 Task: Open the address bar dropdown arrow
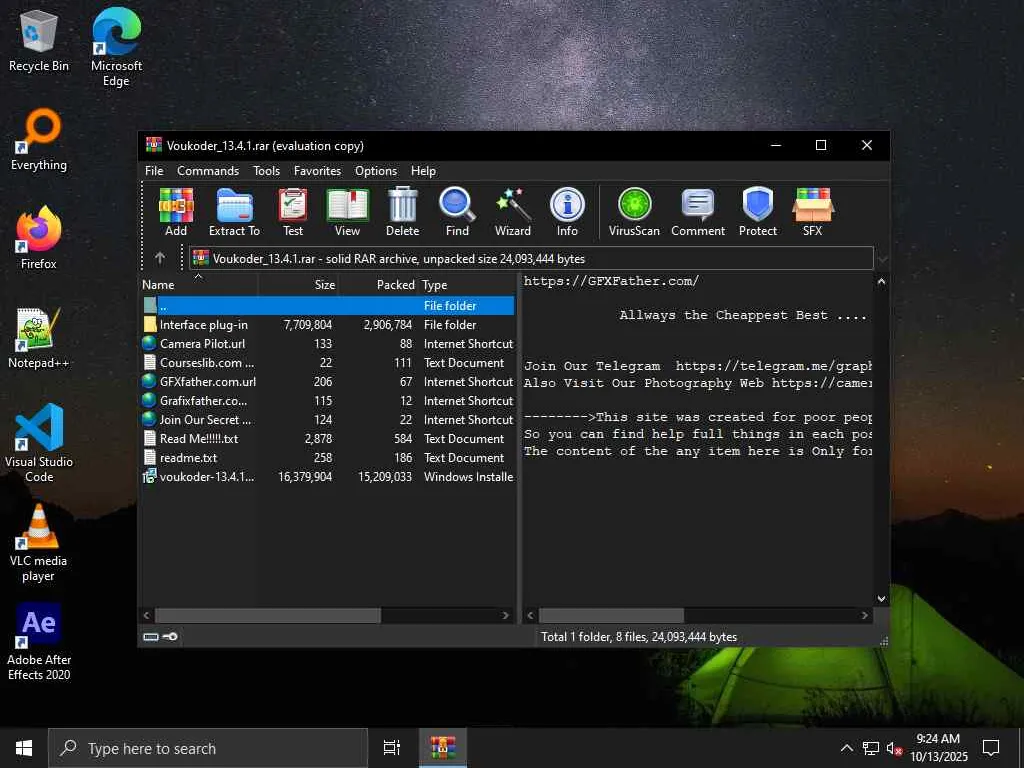882,259
